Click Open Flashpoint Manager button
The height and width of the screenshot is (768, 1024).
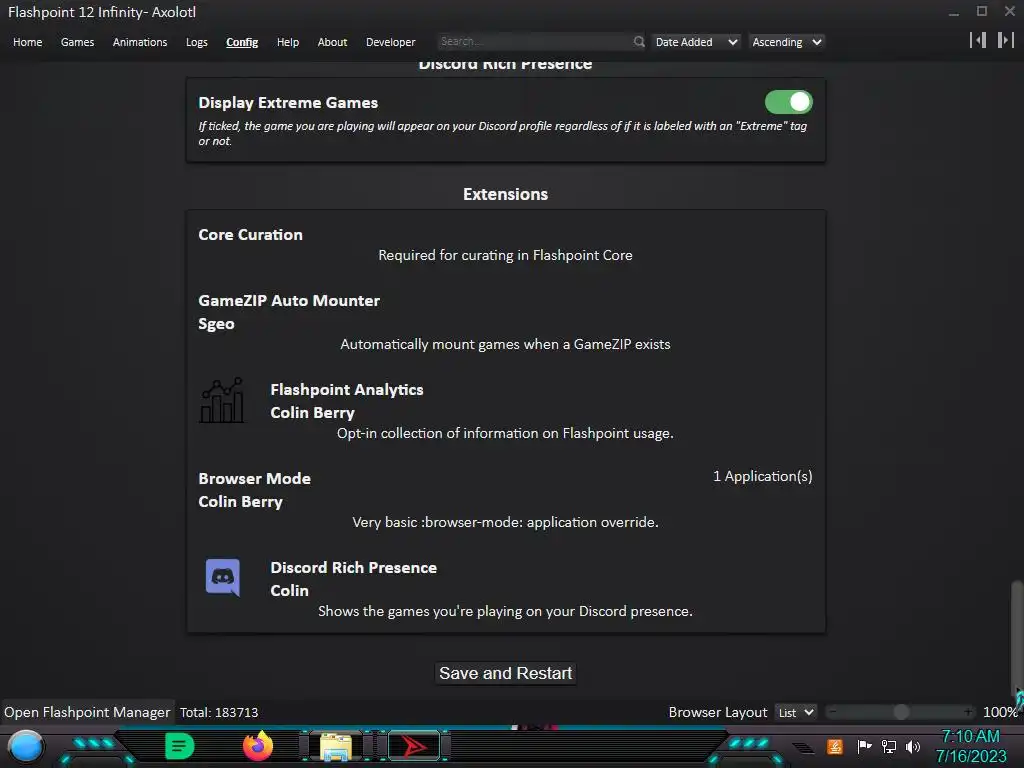[87, 712]
